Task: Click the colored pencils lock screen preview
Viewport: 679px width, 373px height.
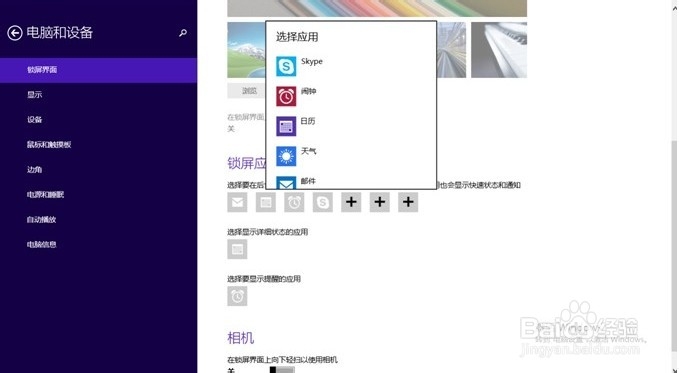Action: 377,8
